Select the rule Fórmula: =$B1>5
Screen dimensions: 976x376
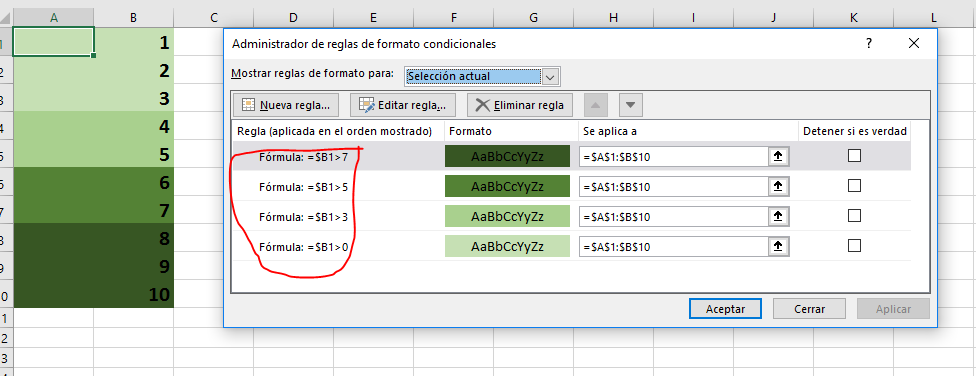coord(572,186)
